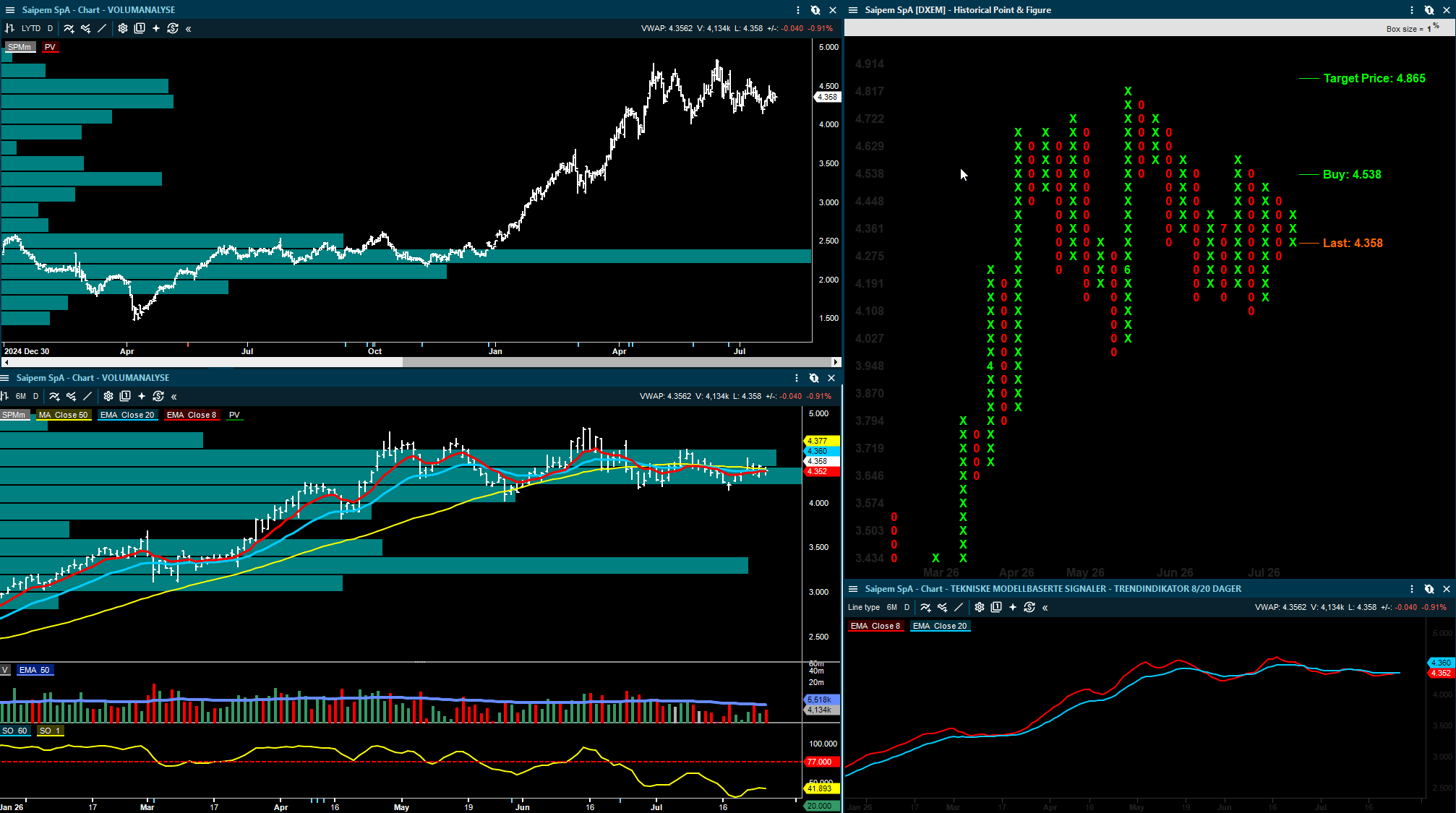Image resolution: width=1456 pixels, height=813 pixels.
Task: Toggle the MA Close 50 indicator label
Action: [64, 415]
